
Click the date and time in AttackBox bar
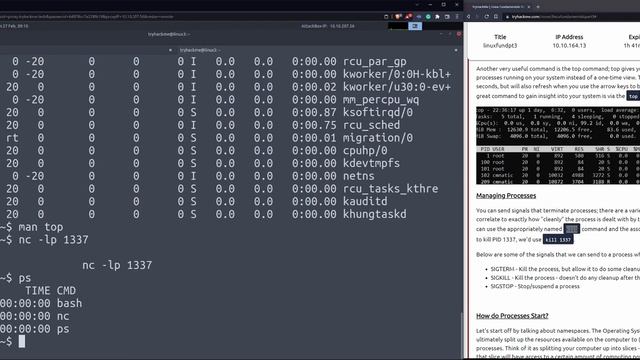14,26
